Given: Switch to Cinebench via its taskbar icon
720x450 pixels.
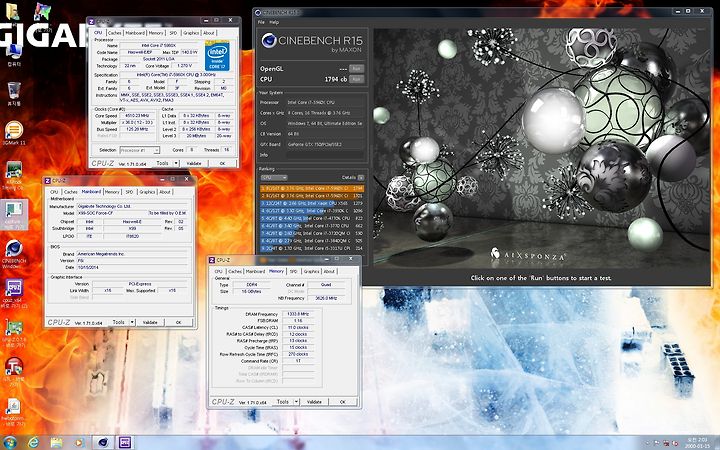Looking at the screenshot, I should [103, 443].
